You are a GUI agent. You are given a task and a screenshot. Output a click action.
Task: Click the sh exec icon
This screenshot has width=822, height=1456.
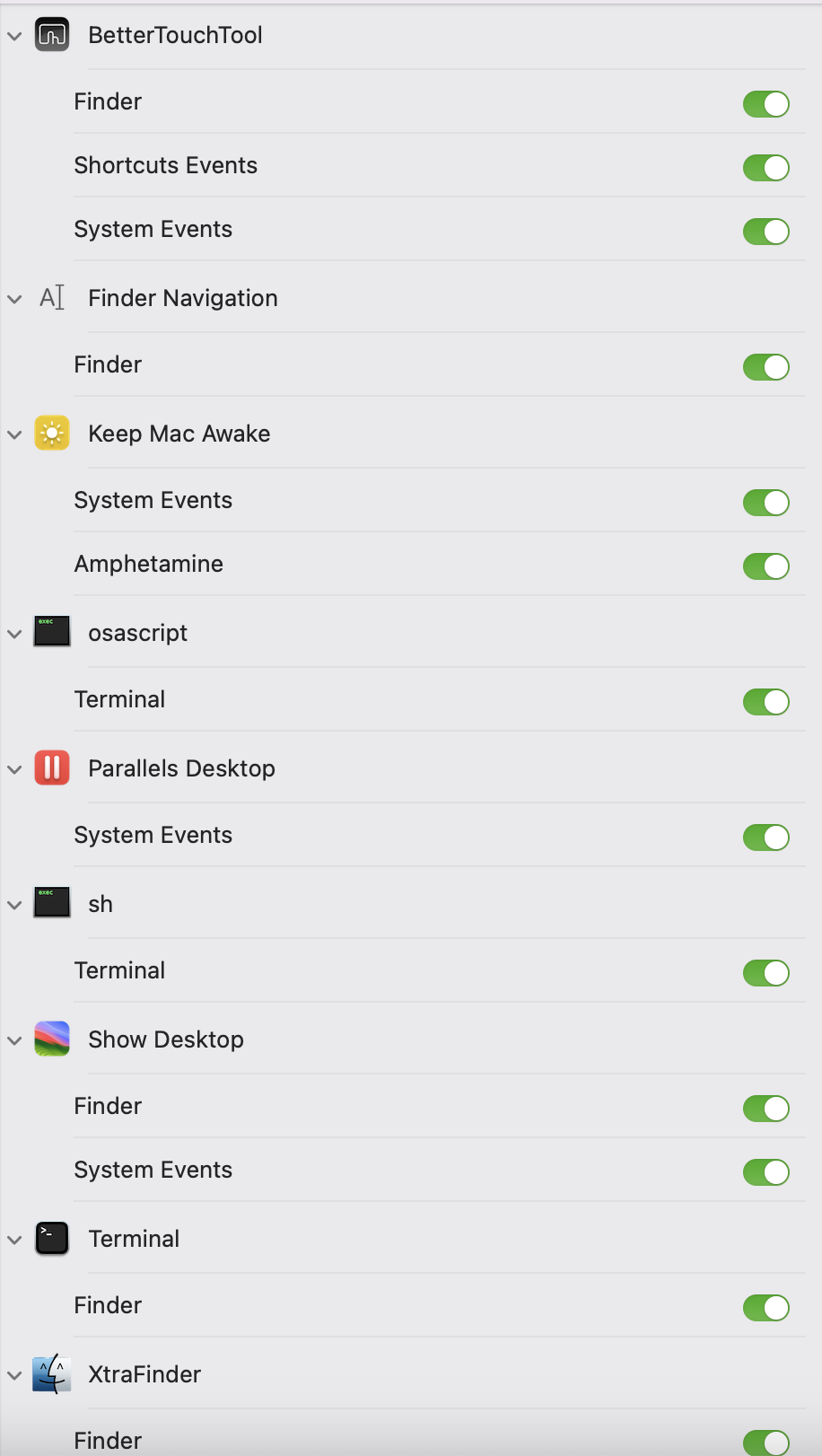tap(52, 903)
